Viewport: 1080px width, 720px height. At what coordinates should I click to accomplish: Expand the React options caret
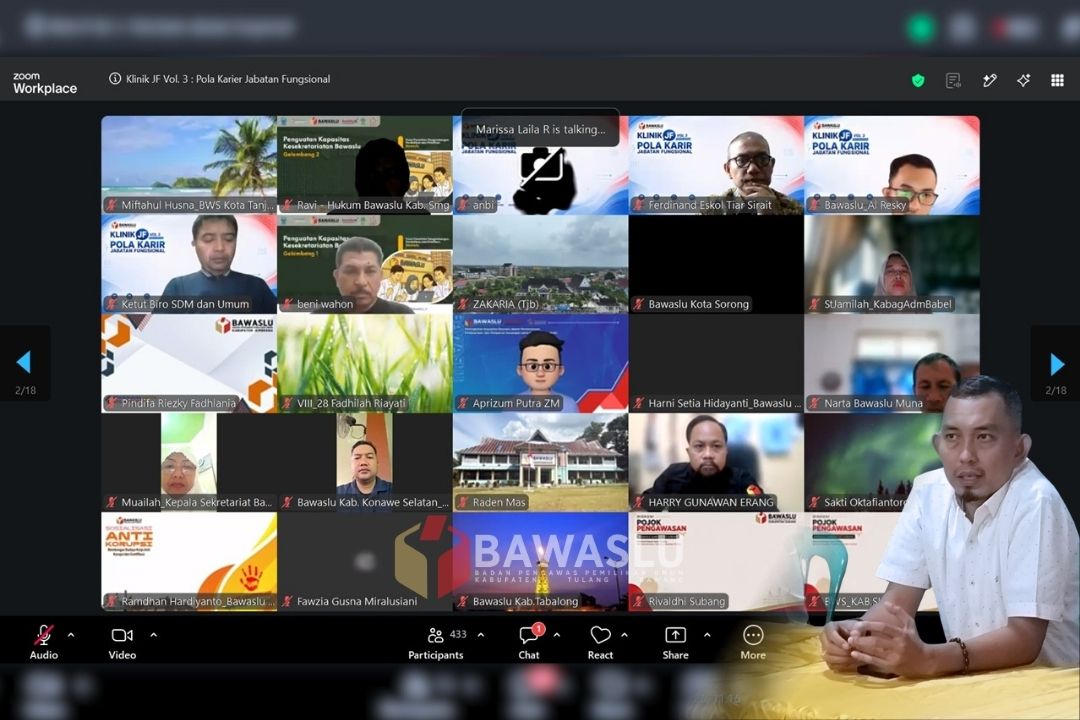[x=625, y=635]
